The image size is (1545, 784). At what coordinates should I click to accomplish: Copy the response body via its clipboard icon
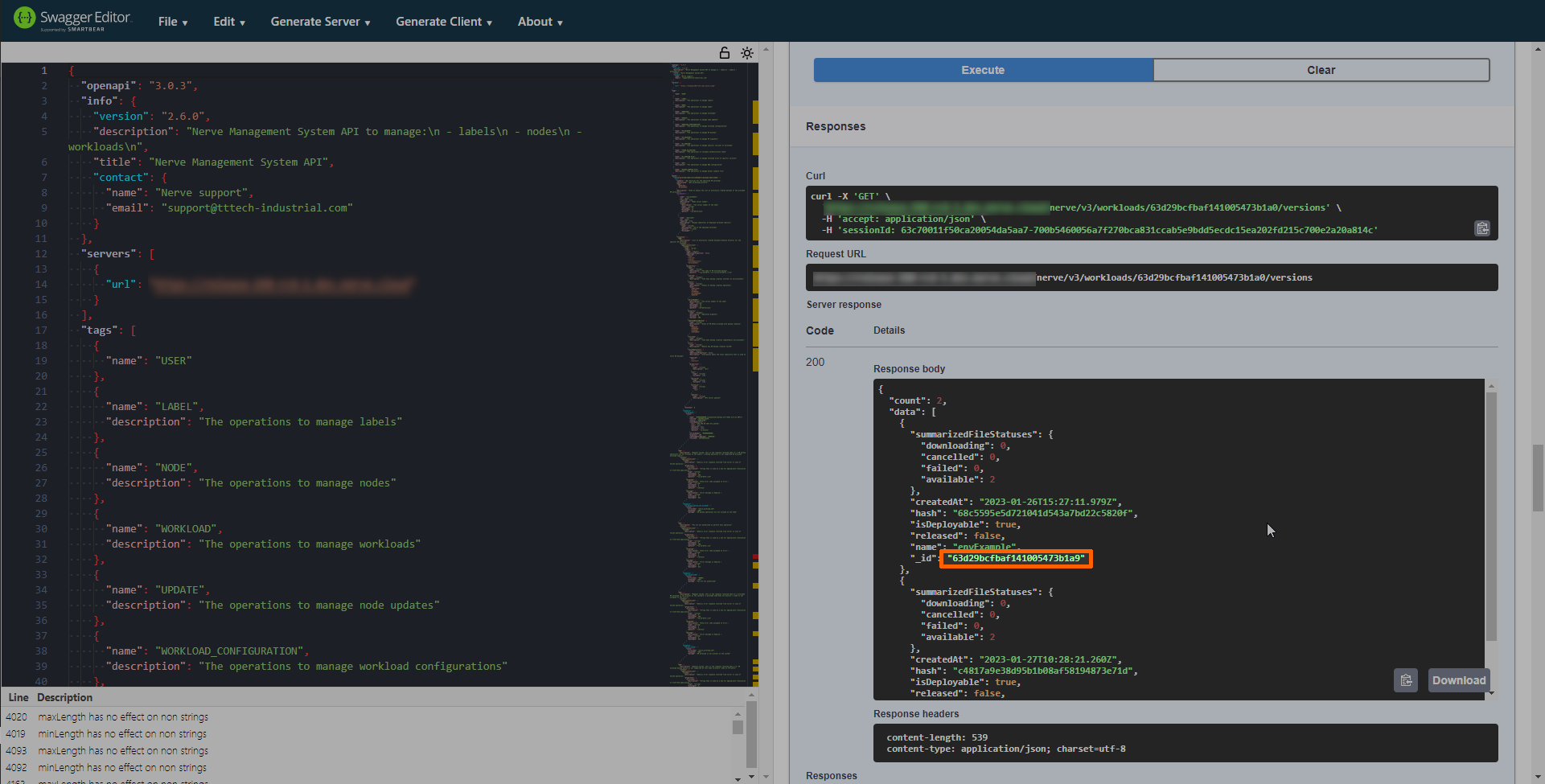coord(1406,680)
